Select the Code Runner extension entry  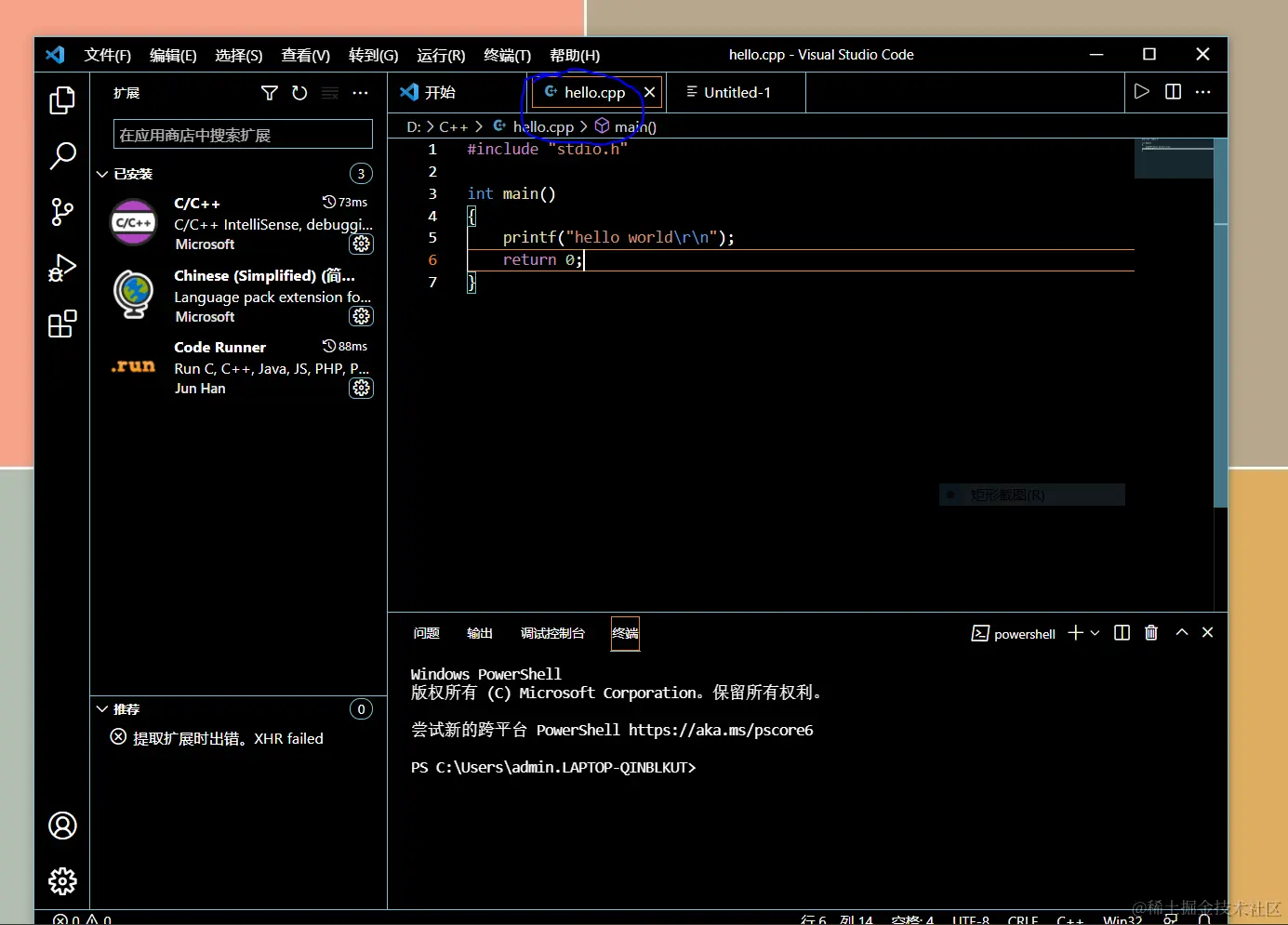242,367
